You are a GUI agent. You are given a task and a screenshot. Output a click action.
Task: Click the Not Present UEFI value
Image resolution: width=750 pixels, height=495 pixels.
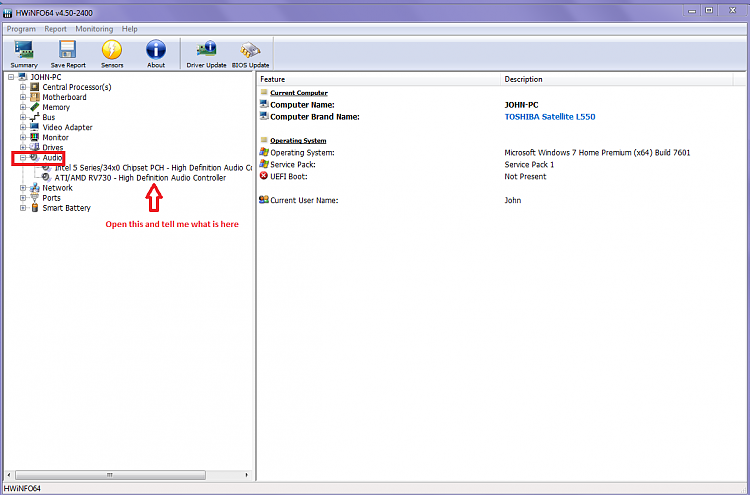(525, 176)
